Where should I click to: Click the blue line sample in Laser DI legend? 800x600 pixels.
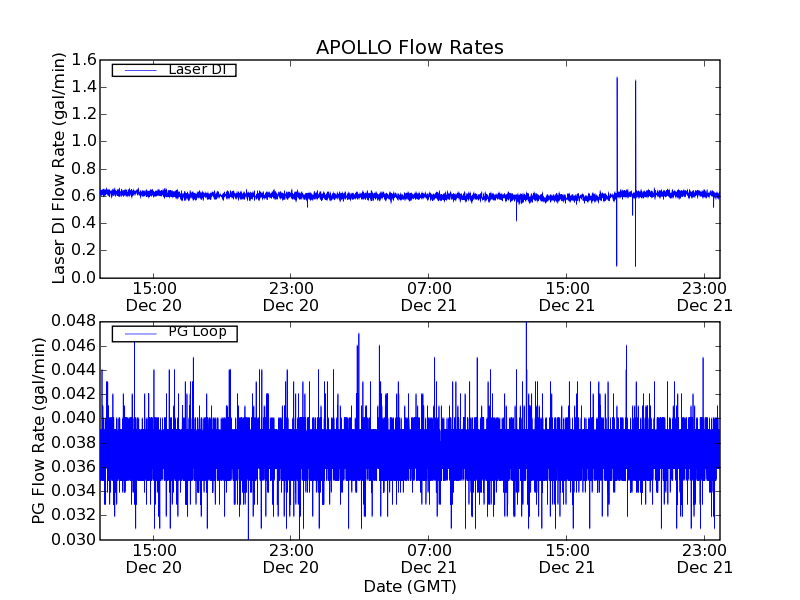click(x=138, y=70)
